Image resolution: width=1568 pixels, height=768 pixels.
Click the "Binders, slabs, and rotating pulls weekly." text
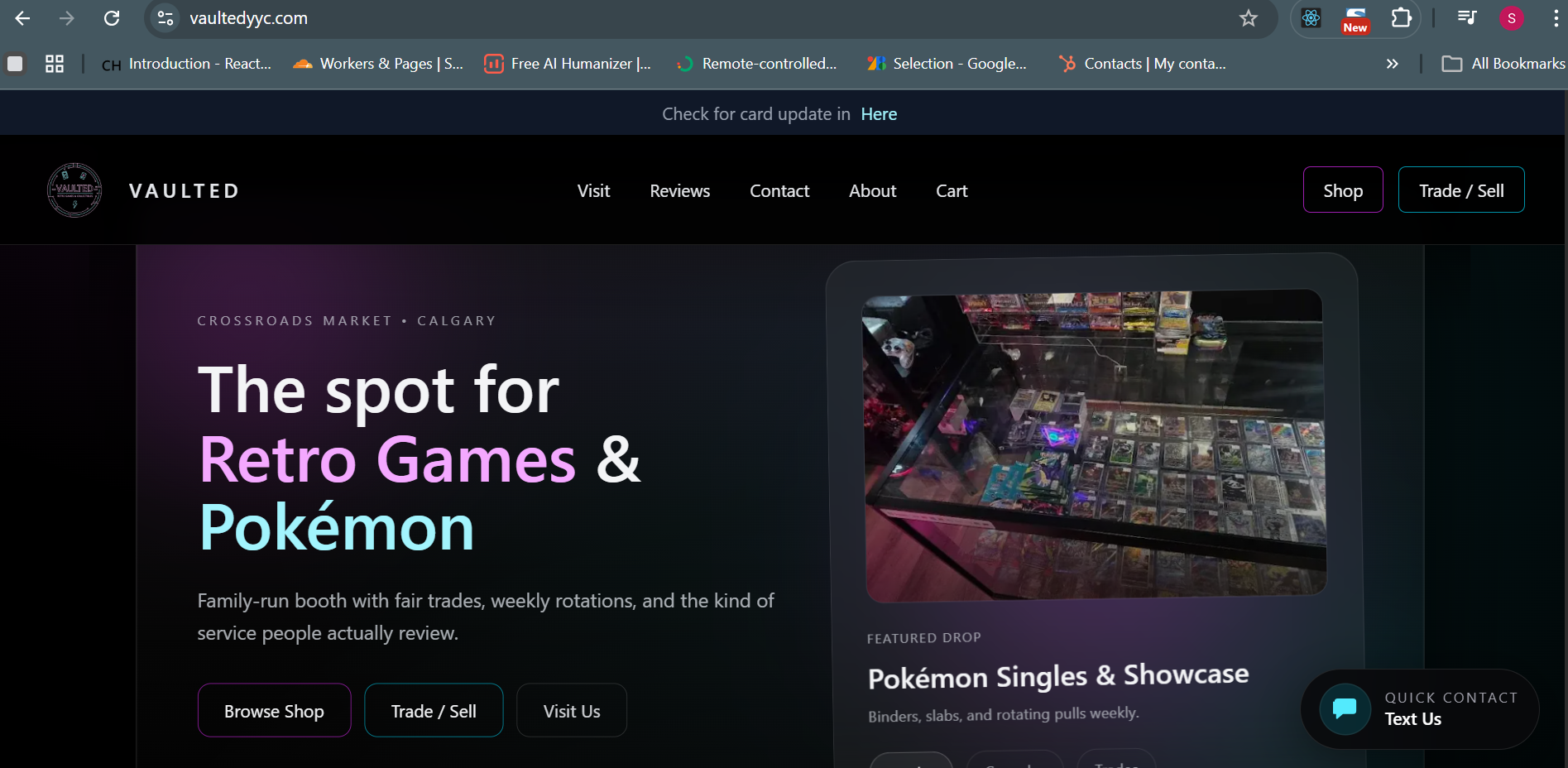click(1004, 714)
